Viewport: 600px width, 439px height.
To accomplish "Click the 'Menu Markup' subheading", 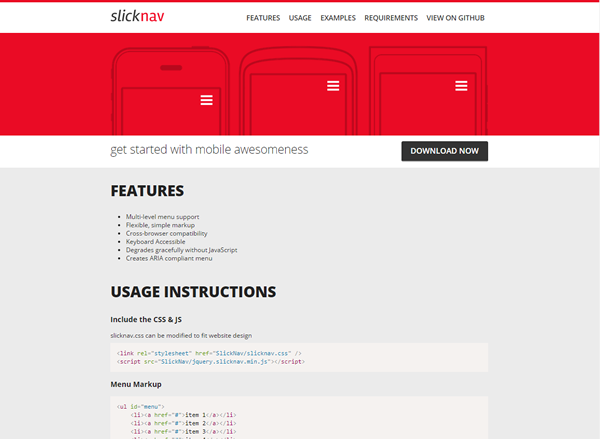I will (x=136, y=384).
